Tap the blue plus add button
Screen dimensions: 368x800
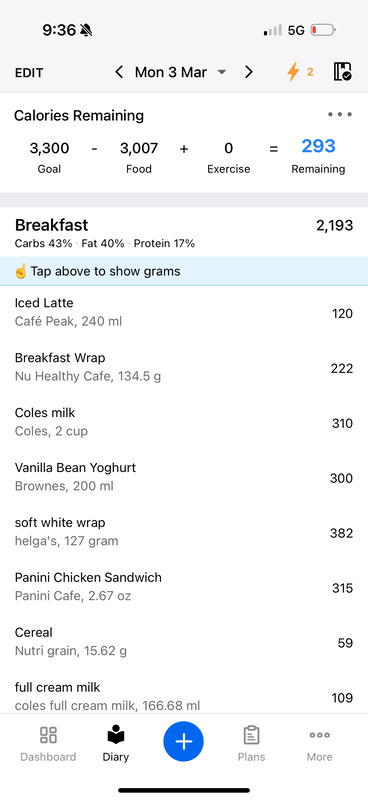[184, 741]
